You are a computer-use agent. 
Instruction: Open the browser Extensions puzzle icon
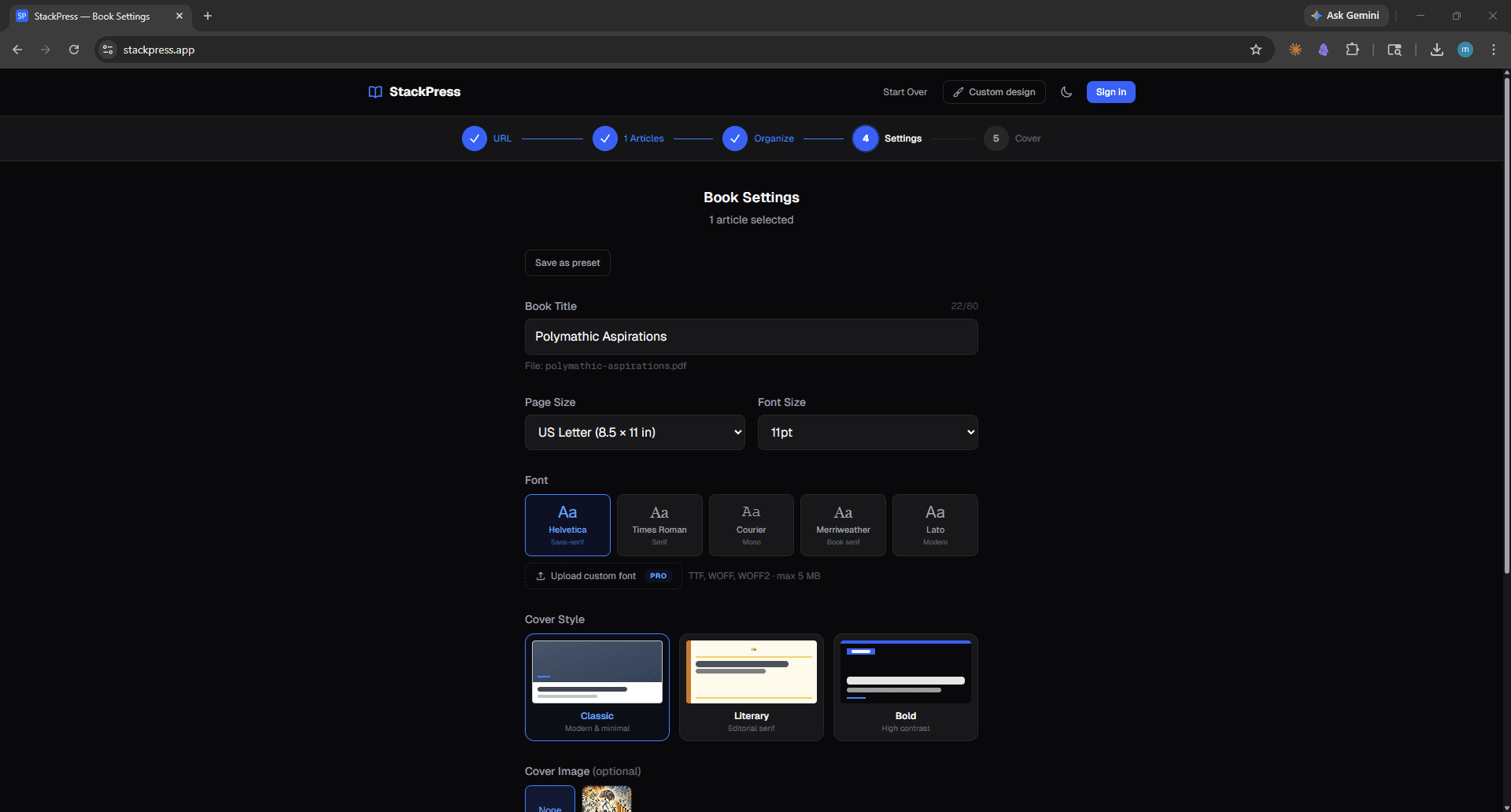[x=1352, y=50]
